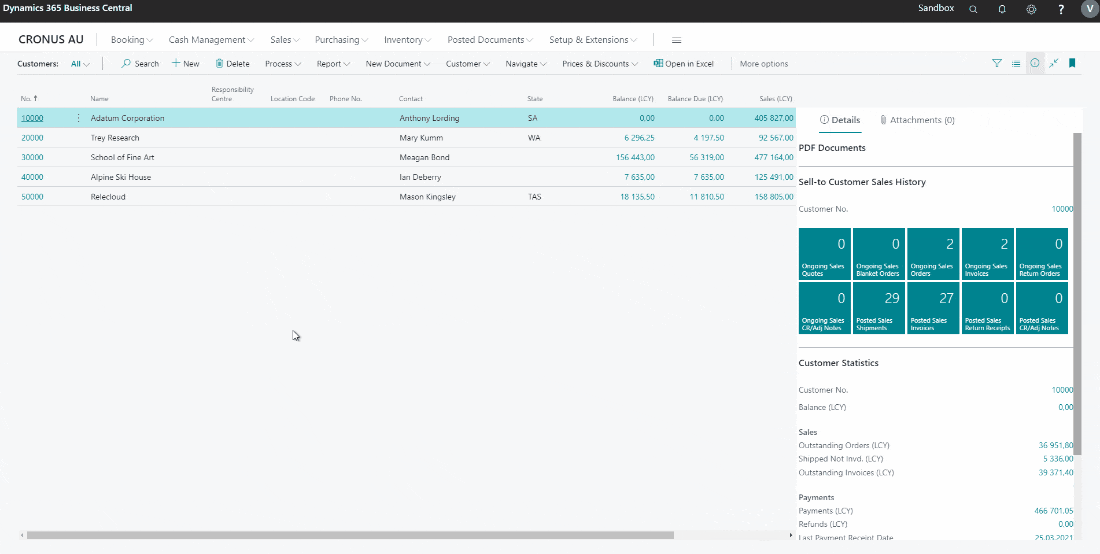Open Ongoing Sales Blanket Orders tile
Screen dimensions: 1100x554
click(878, 254)
